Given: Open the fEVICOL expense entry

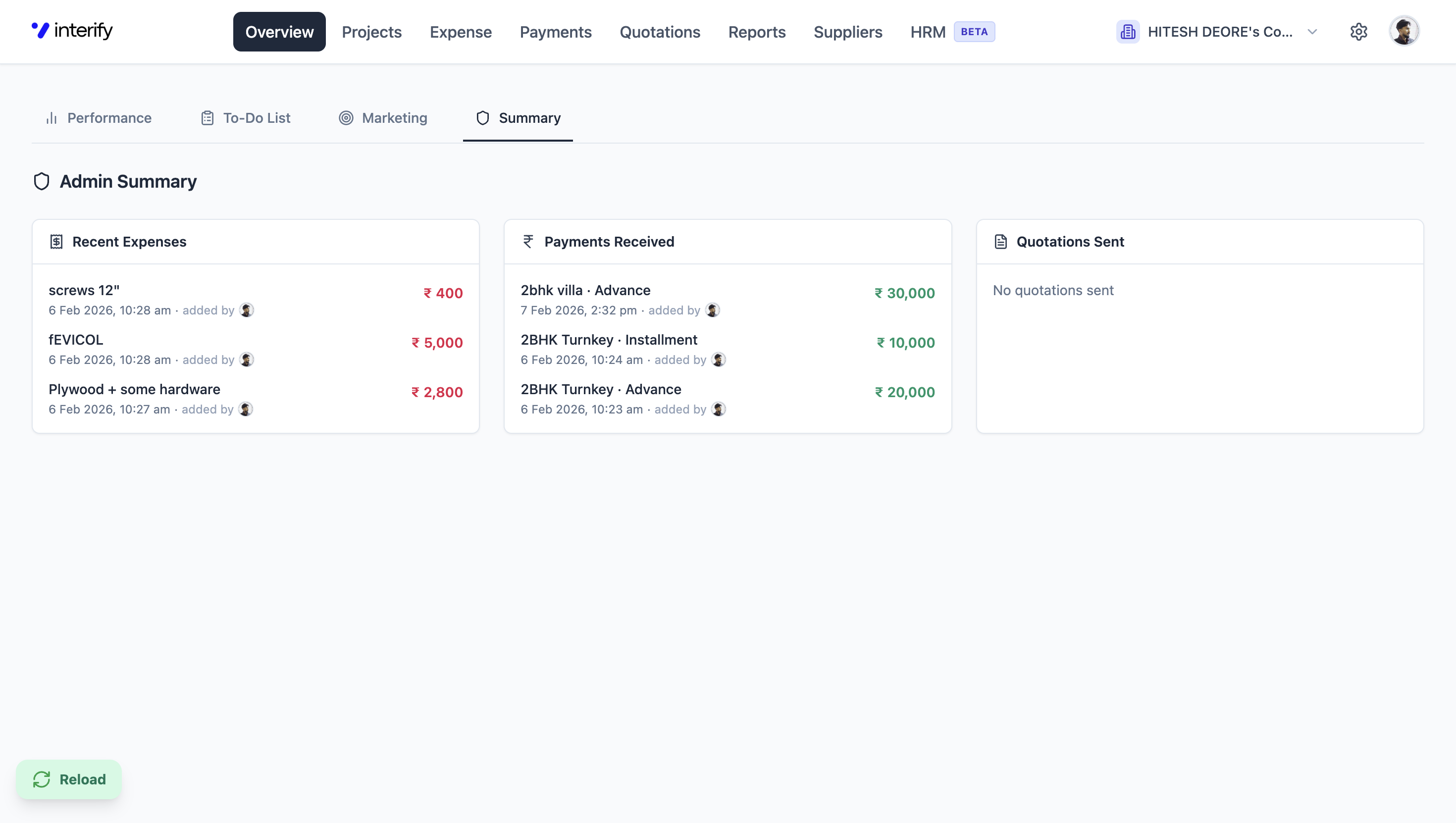Looking at the screenshot, I should tap(76, 340).
